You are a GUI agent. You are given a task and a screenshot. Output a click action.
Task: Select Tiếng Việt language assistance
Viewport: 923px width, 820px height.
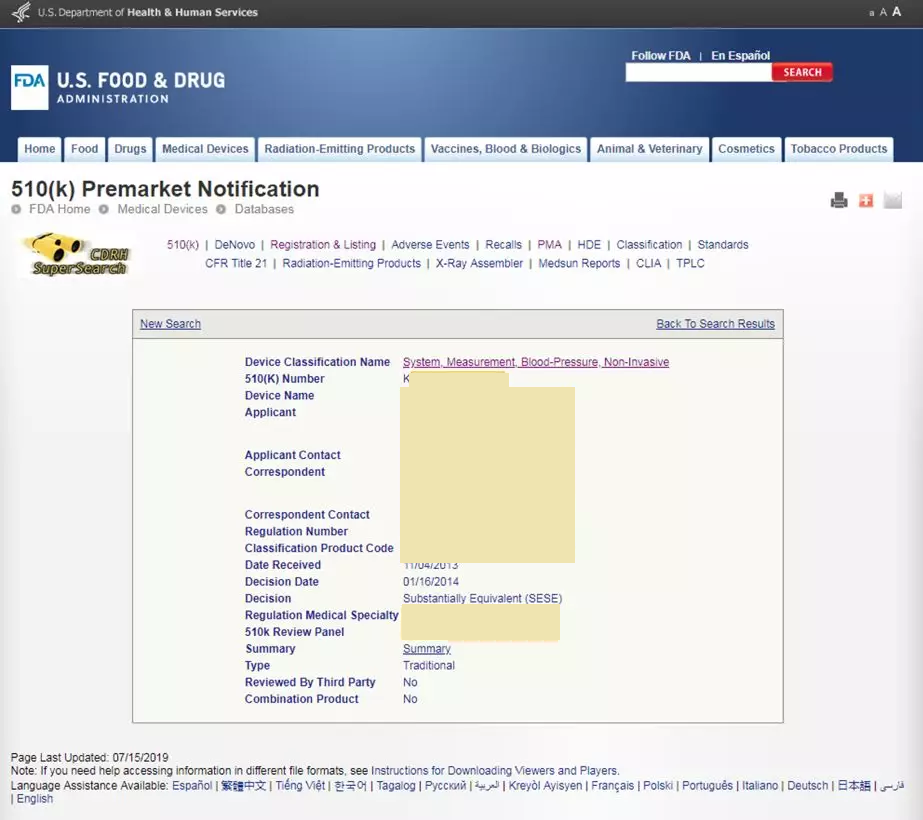[300, 785]
